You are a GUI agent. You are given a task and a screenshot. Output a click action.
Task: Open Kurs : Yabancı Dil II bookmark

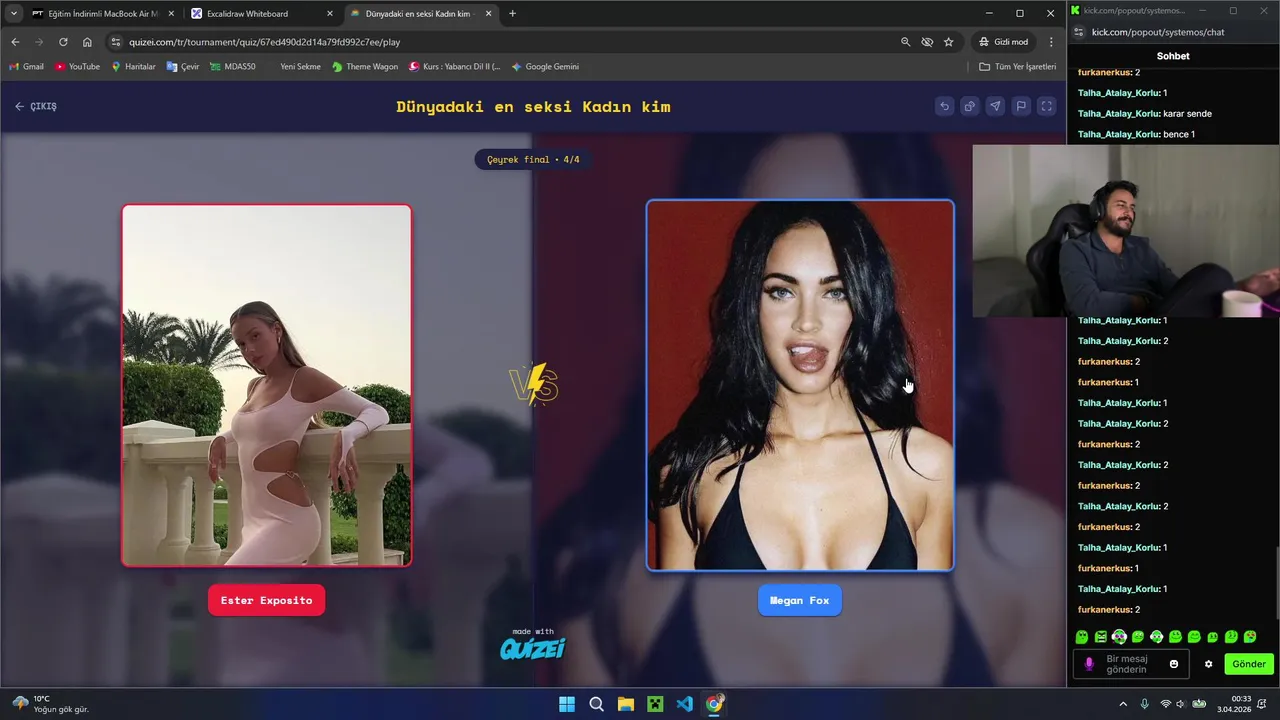[x=455, y=67]
